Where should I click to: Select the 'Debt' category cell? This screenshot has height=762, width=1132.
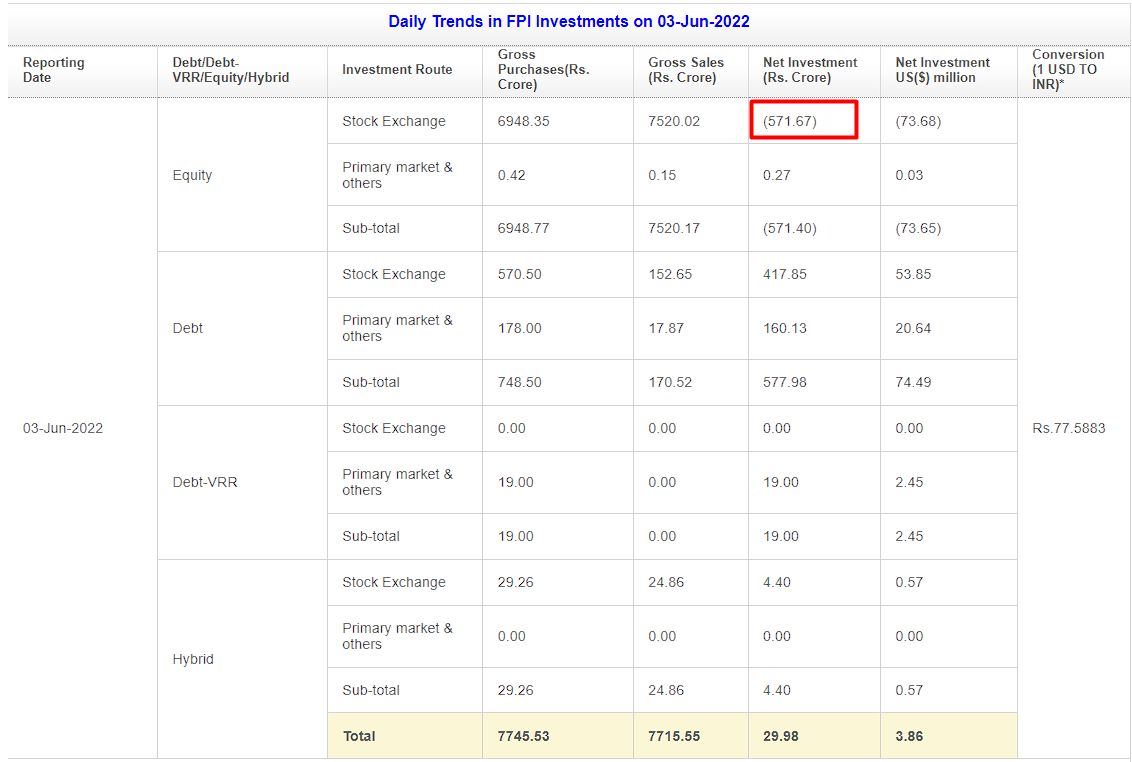coord(188,328)
